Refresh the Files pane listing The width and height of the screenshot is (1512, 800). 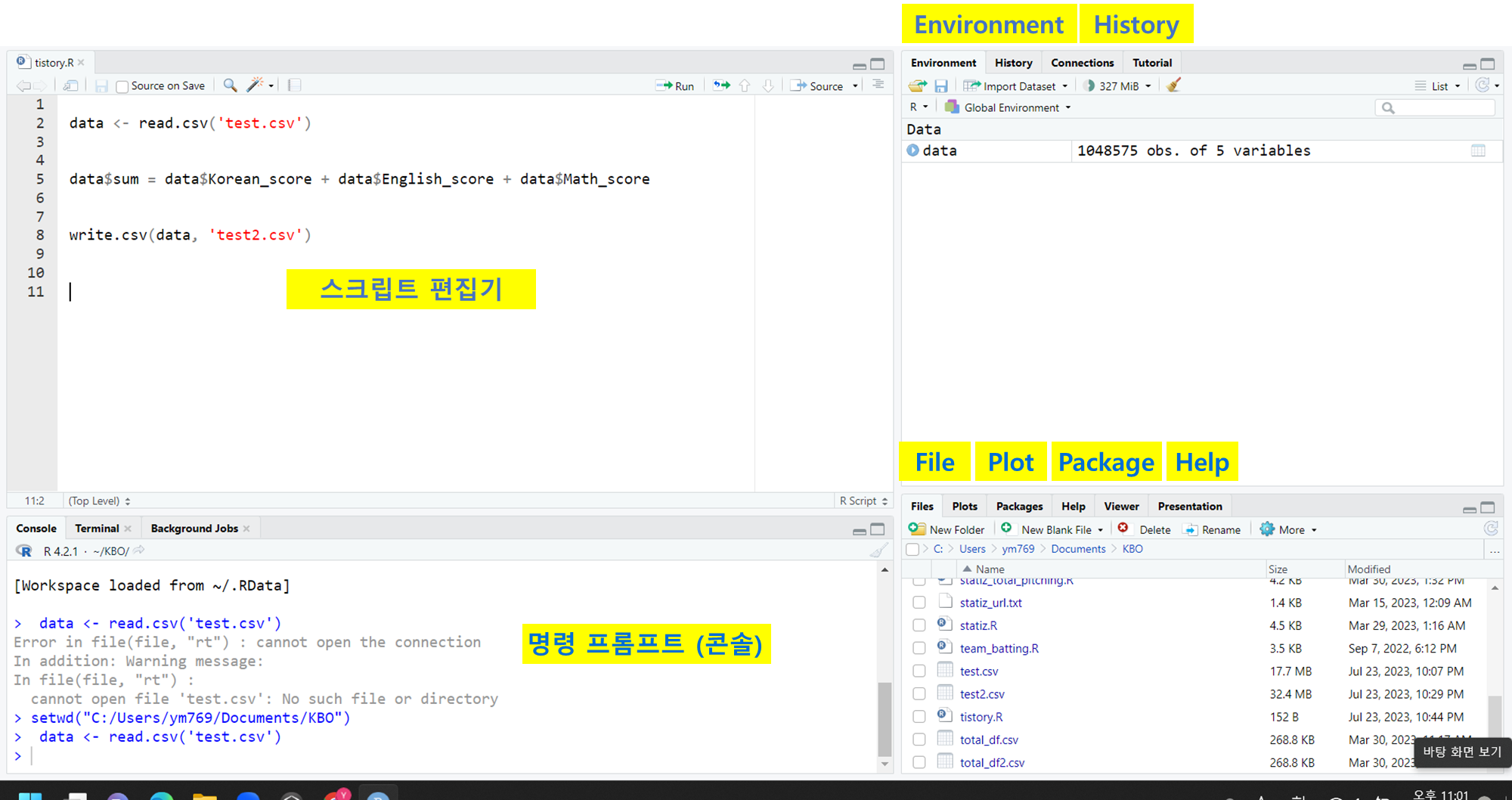(x=1491, y=529)
